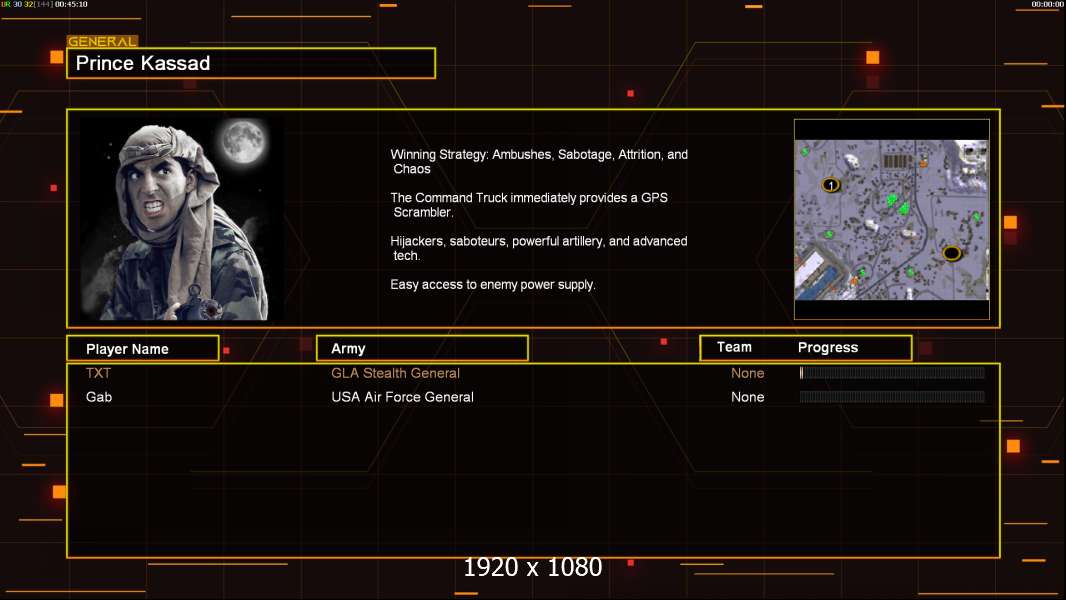The image size is (1066, 600).
Task: Click the 00:00:00 counter at top right
Action: coord(1047,4)
